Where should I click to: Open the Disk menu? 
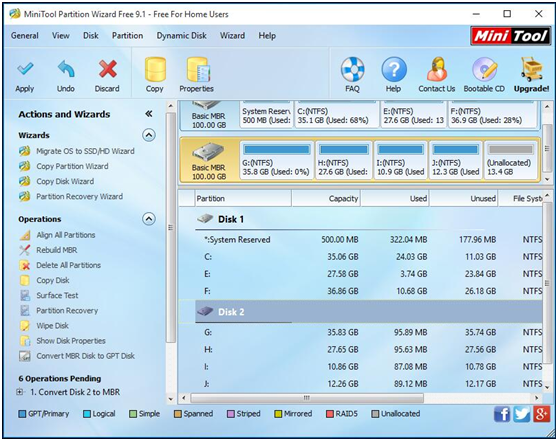(91, 36)
